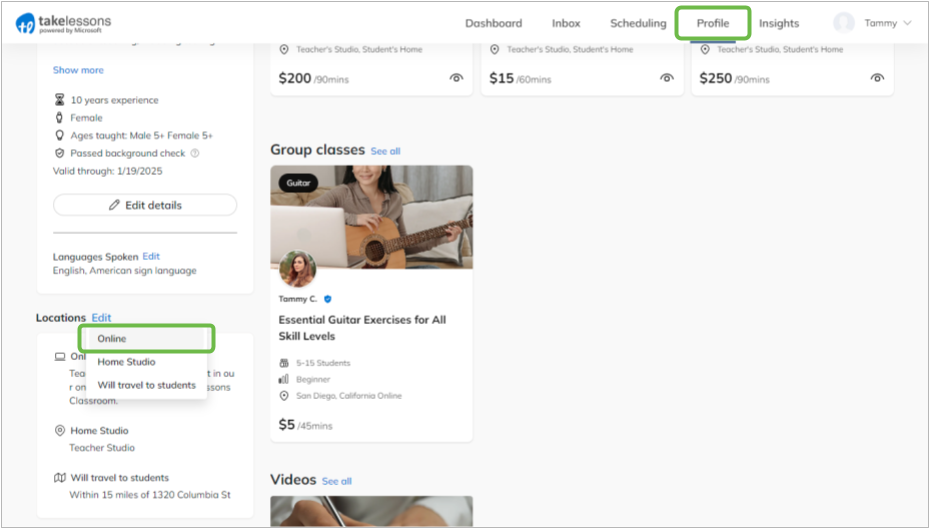See all Group classes
The width and height of the screenshot is (930, 529).
[386, 151]
